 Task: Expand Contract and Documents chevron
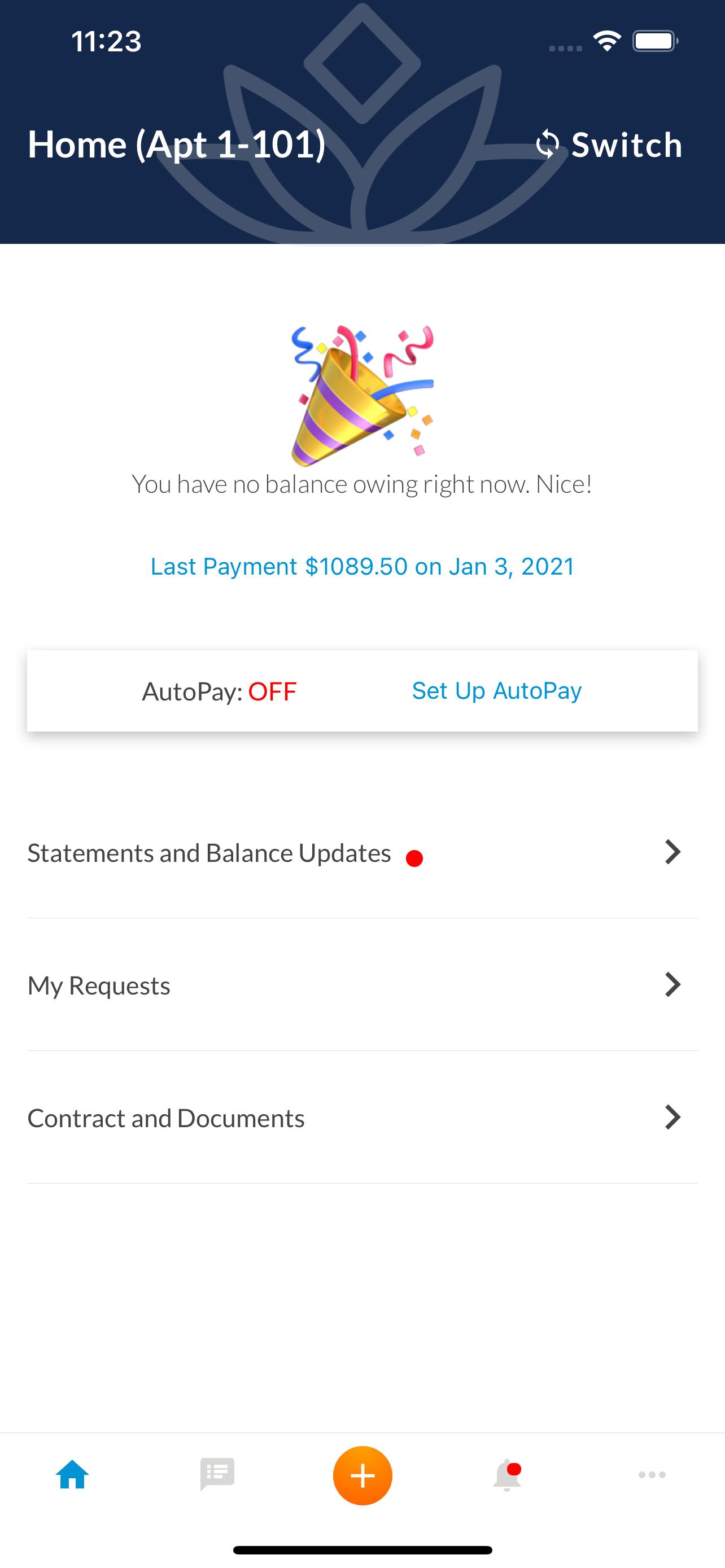point(672,1117)
